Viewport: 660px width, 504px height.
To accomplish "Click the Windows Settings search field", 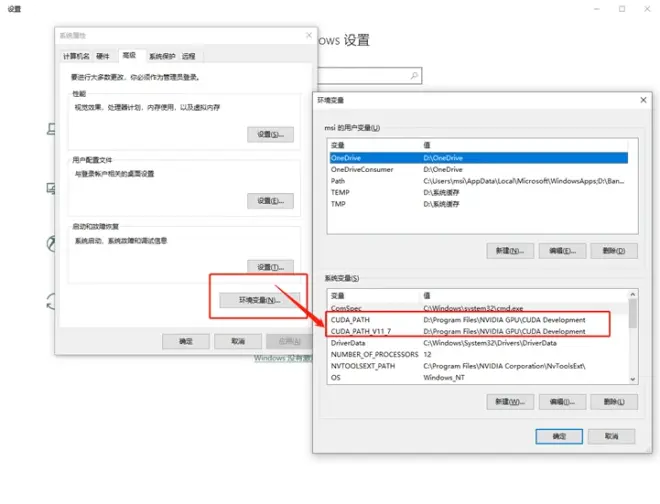I will (x=370, y=75).
